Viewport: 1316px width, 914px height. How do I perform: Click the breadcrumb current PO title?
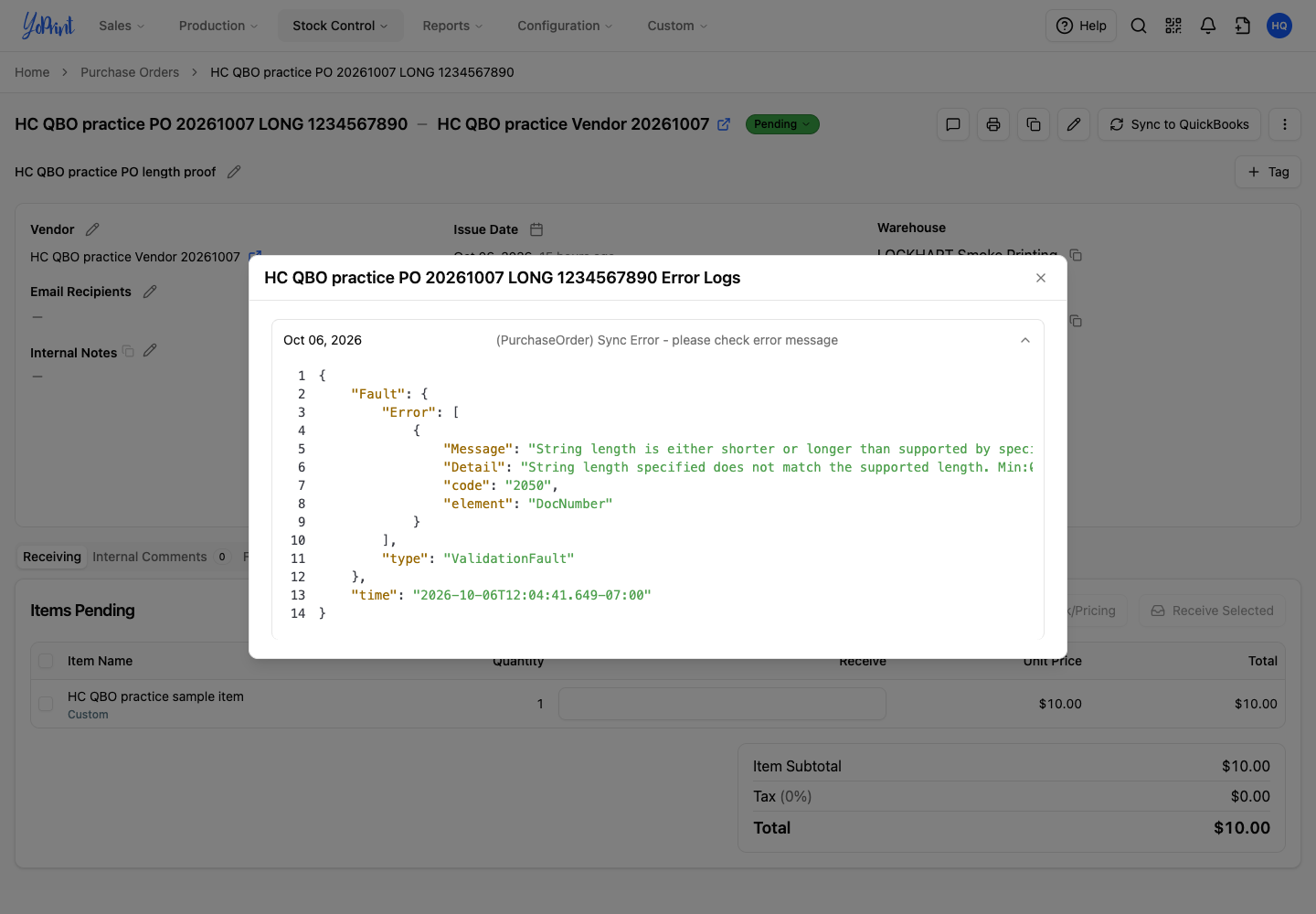362,72
